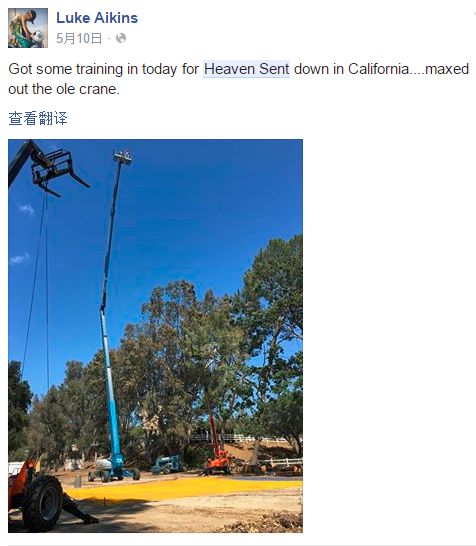Viewport: 476px width, 546px height.
Task: Click the globe public-audience icon
Action: click(x=121, y=38)
